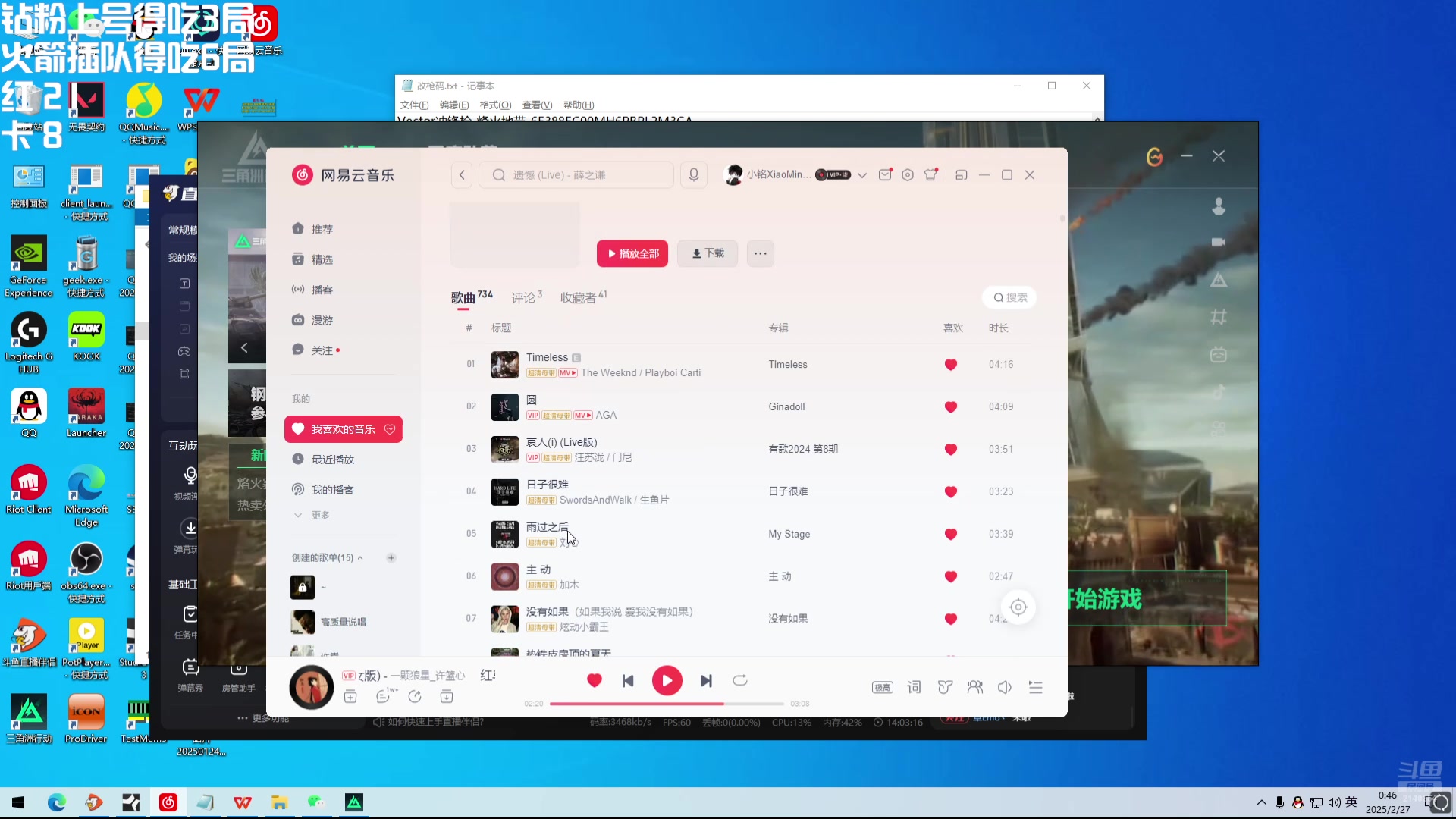Skip to the next track

pyautogui.click(x=706, y=681)
